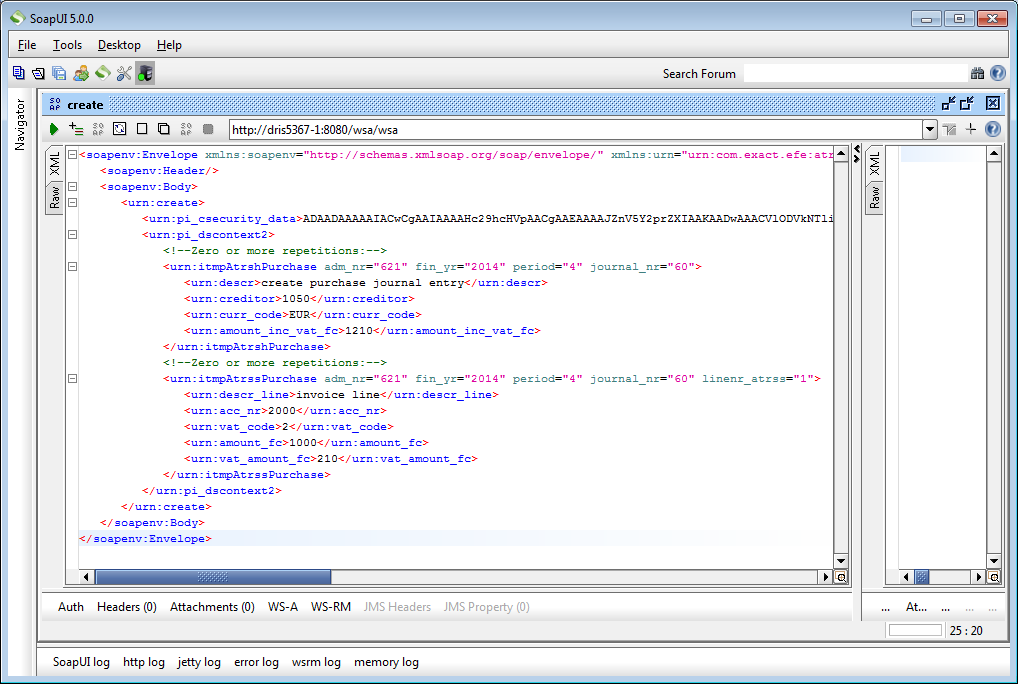Image resolution: width=1018 pixels, height=684 pixels.
Task: Click the request horizontal scrollbar thumb
Action: (213, 577)
